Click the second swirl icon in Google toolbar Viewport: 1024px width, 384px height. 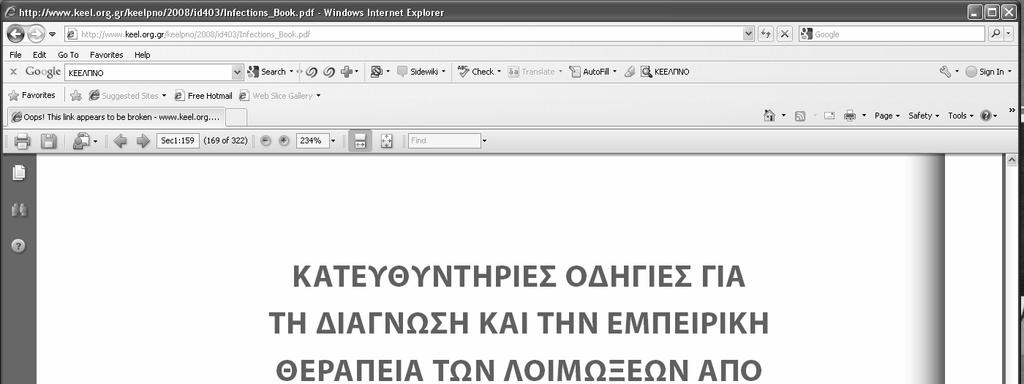[330, 72]
